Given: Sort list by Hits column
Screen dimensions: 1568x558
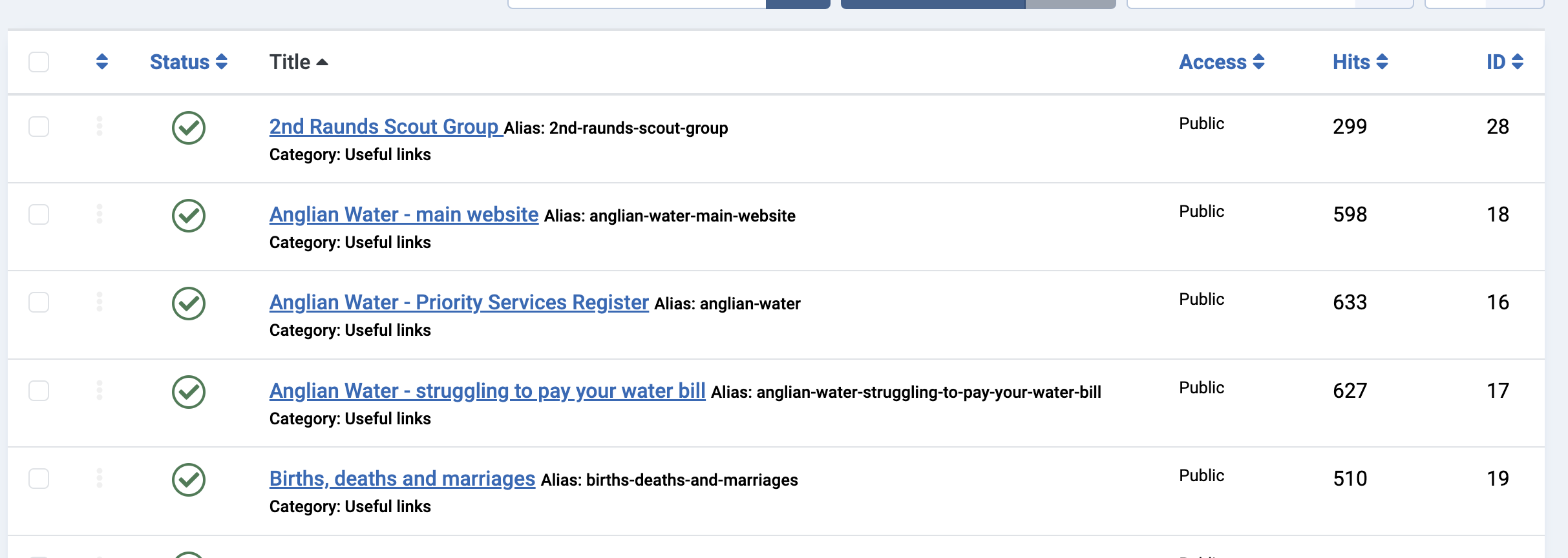Looking at the screenshot, I should (1361, 62).
